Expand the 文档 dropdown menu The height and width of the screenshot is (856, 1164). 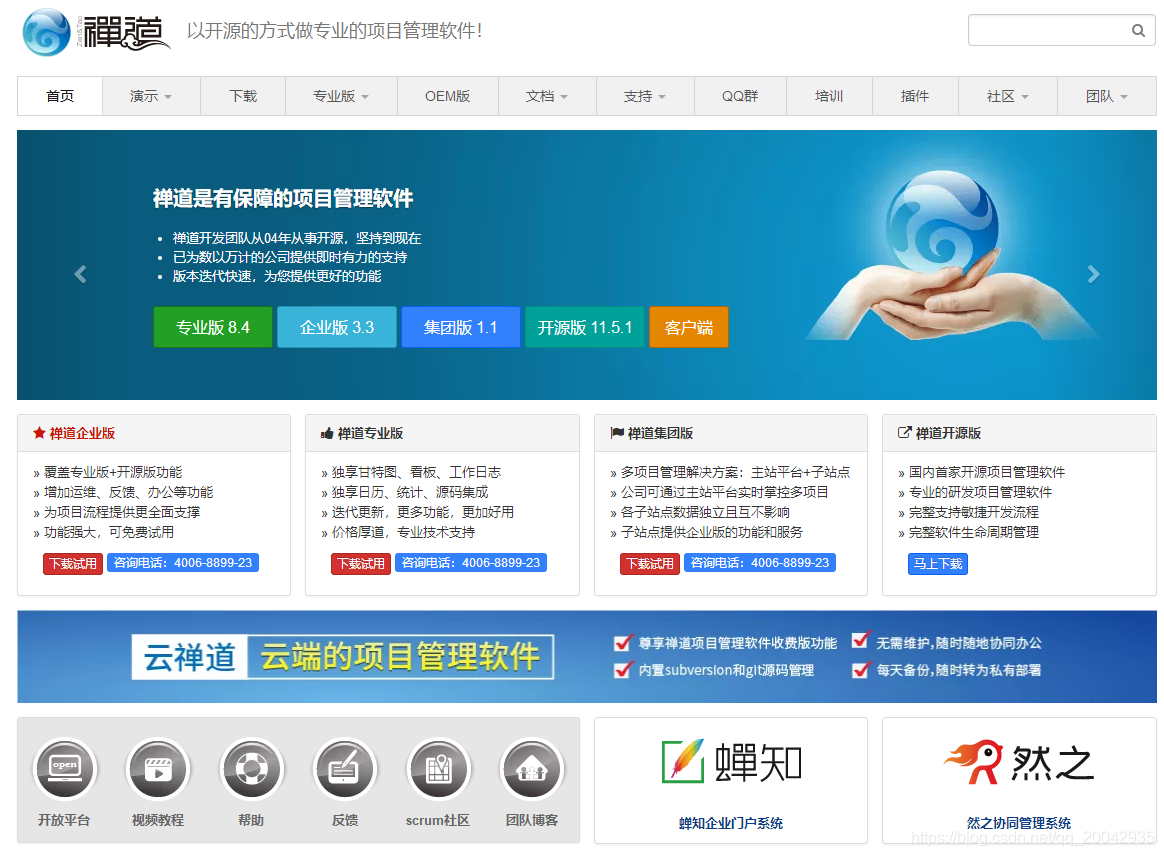[547, 96]
